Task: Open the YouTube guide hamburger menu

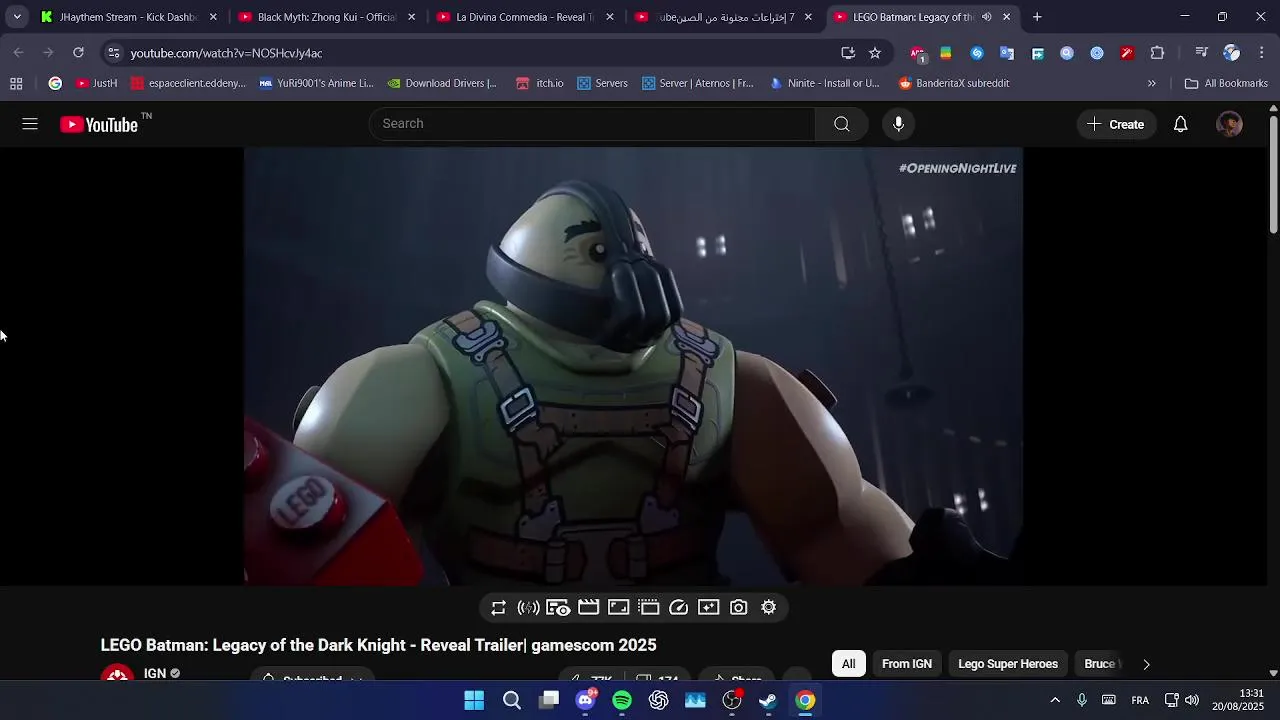Action: 30,124
